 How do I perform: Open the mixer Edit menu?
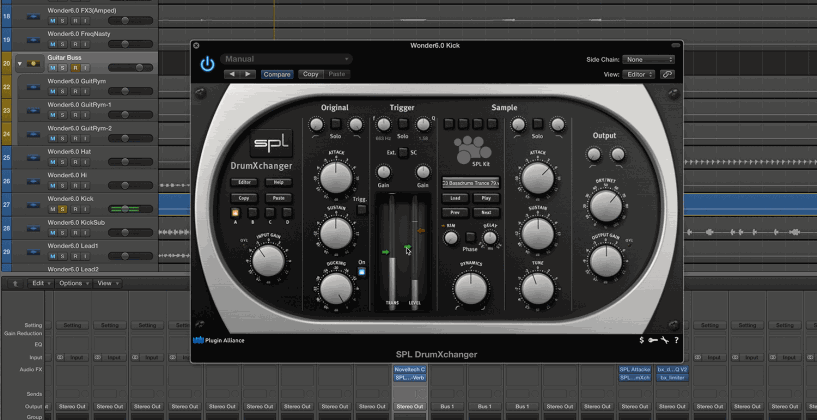point(41,283)
